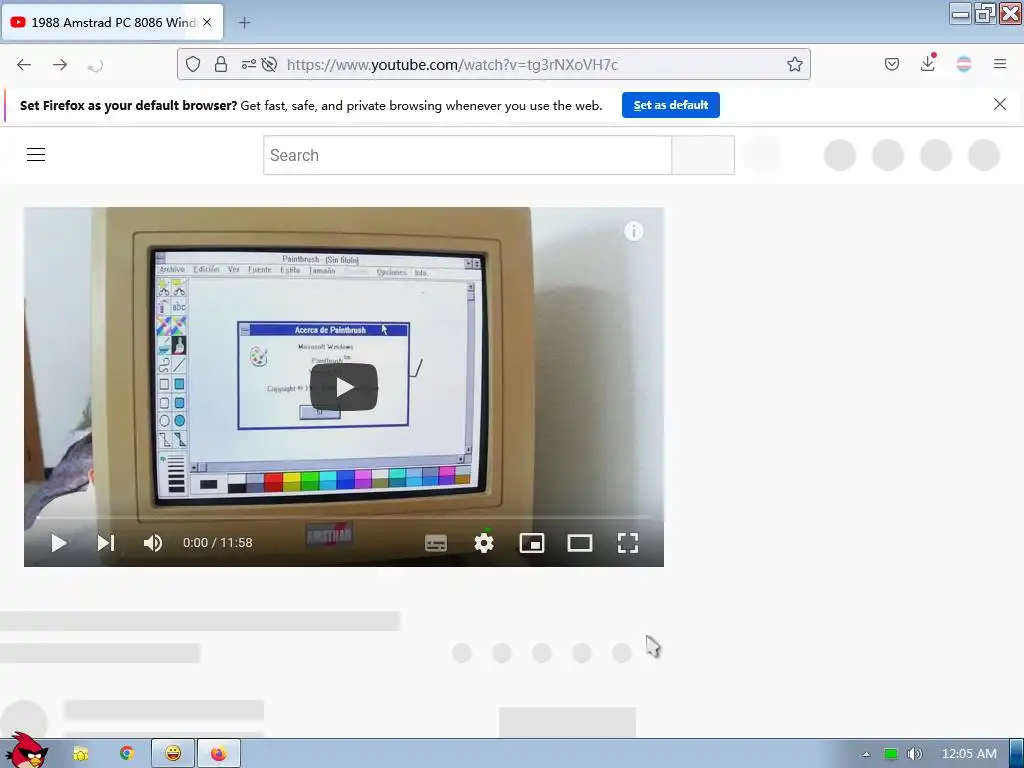Mute the video with the speaker icon
The width and height of the screenshot is (1024, 768).
(153, 543)
